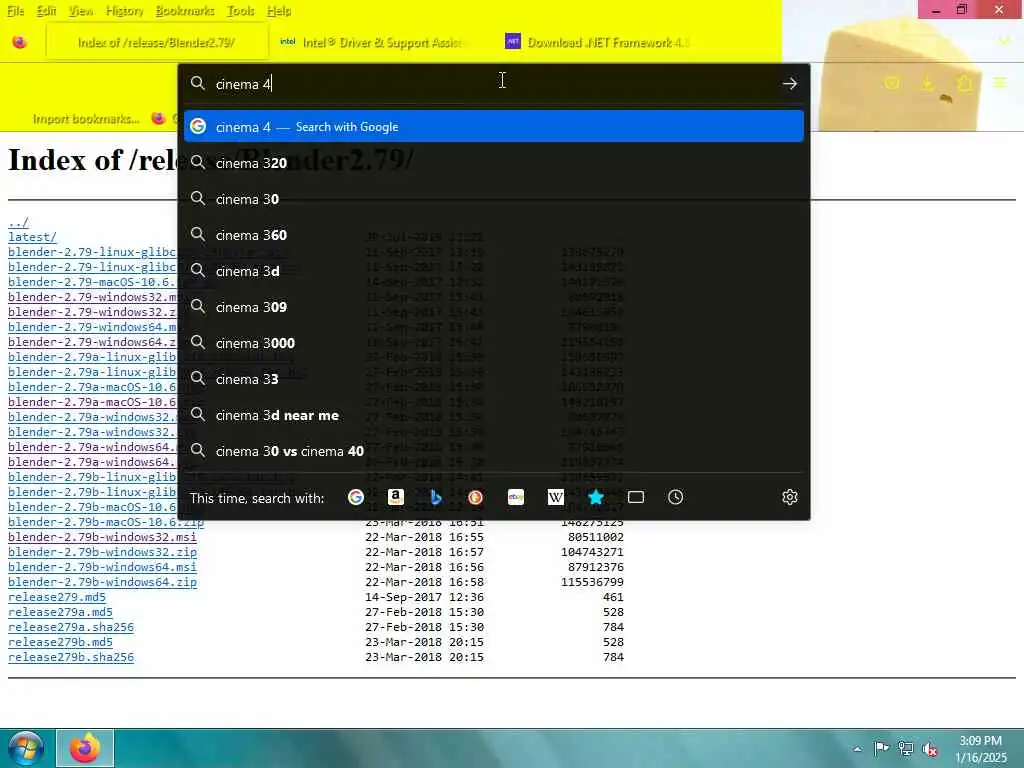Open the ../ parent directory link

[x=18, y=223]
